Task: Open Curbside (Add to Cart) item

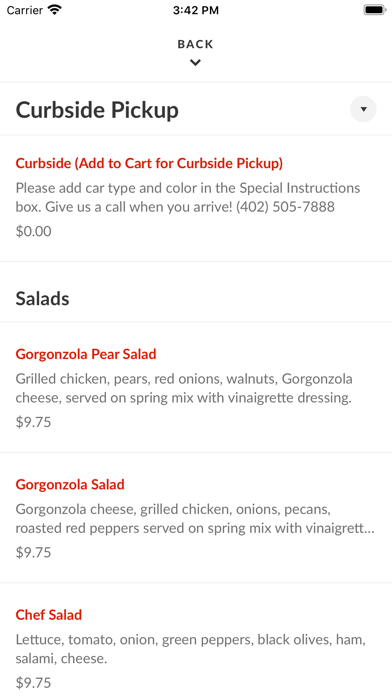Action: point(149,163)
